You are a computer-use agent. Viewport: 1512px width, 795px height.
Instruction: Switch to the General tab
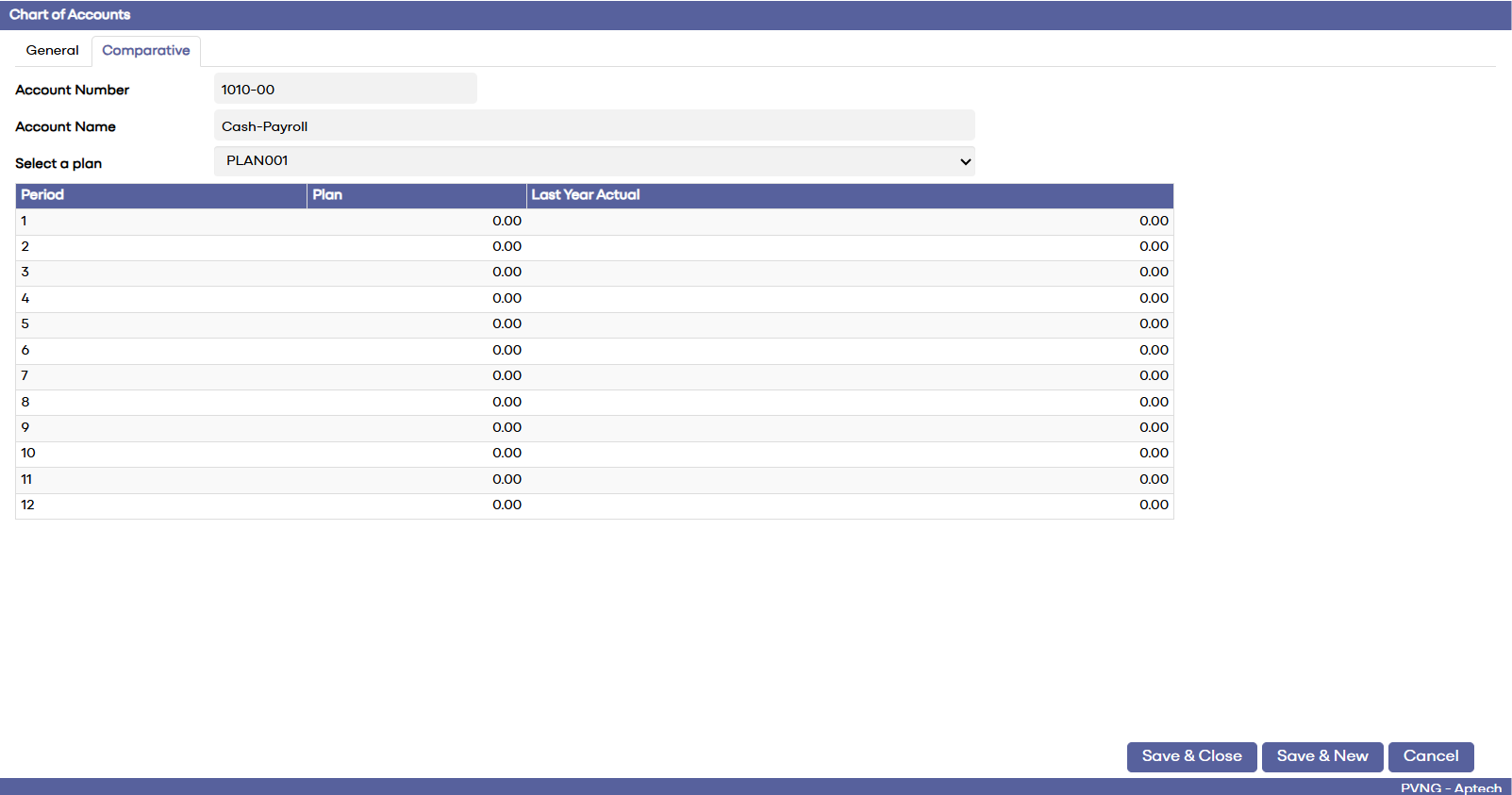(53, 51)
